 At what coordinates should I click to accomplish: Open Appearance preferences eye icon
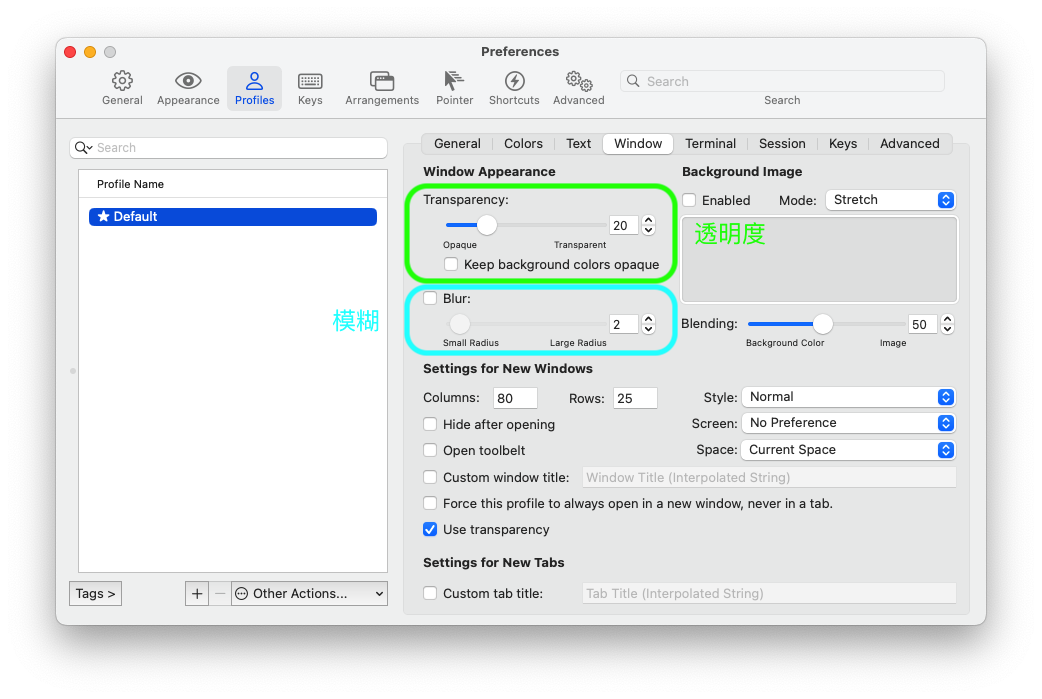(x=188, y=81)
